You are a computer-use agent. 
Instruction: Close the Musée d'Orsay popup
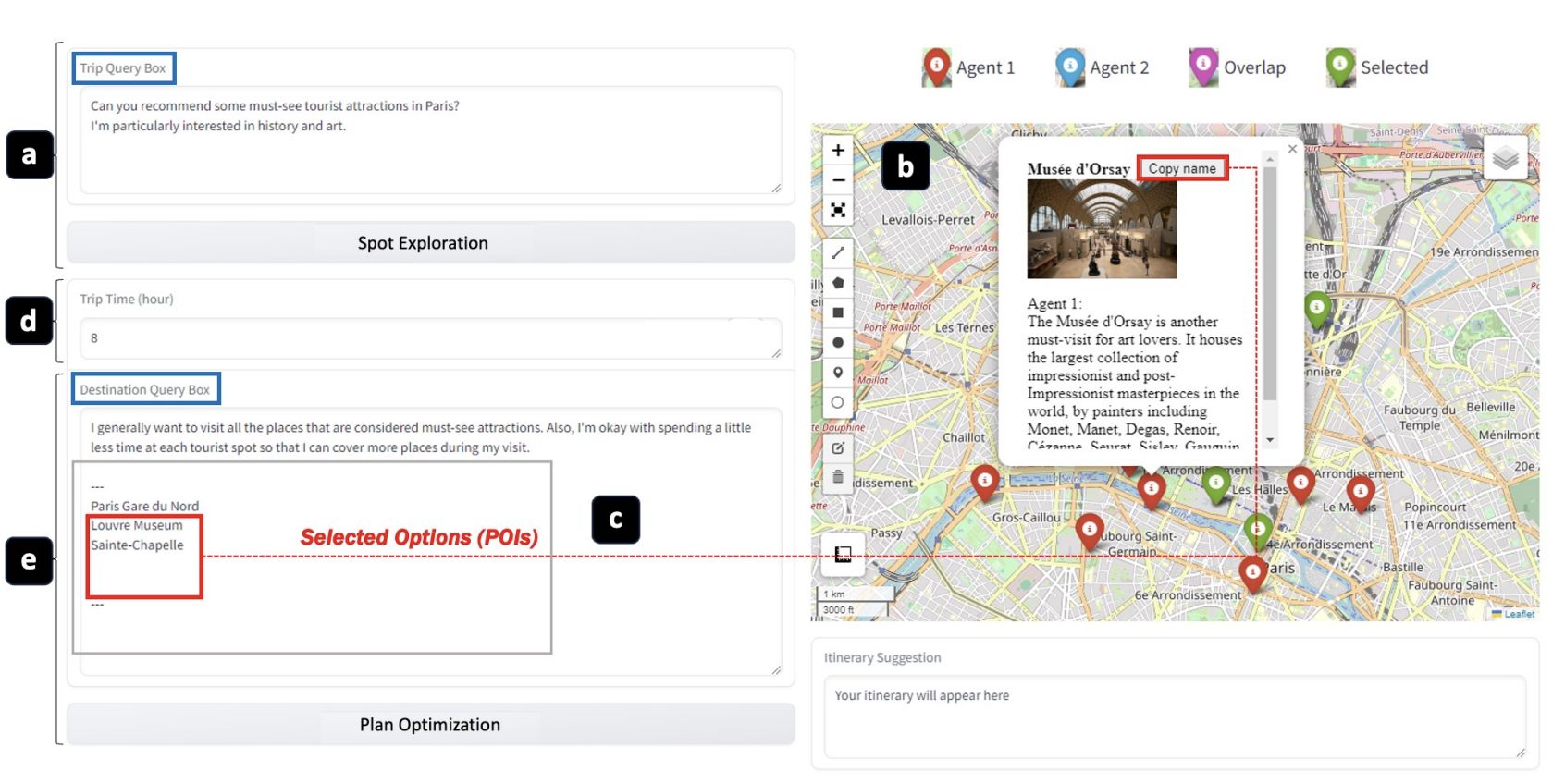[1292, 149]
